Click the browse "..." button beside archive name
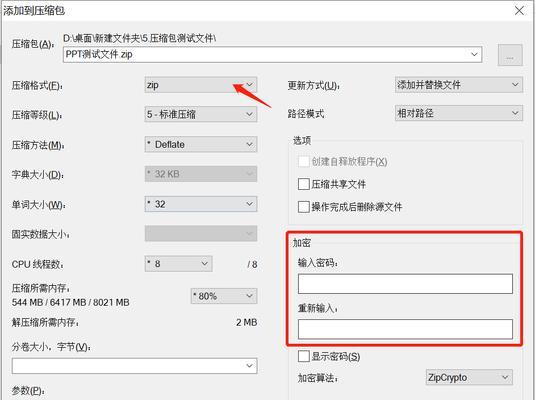 click(510, 55)
